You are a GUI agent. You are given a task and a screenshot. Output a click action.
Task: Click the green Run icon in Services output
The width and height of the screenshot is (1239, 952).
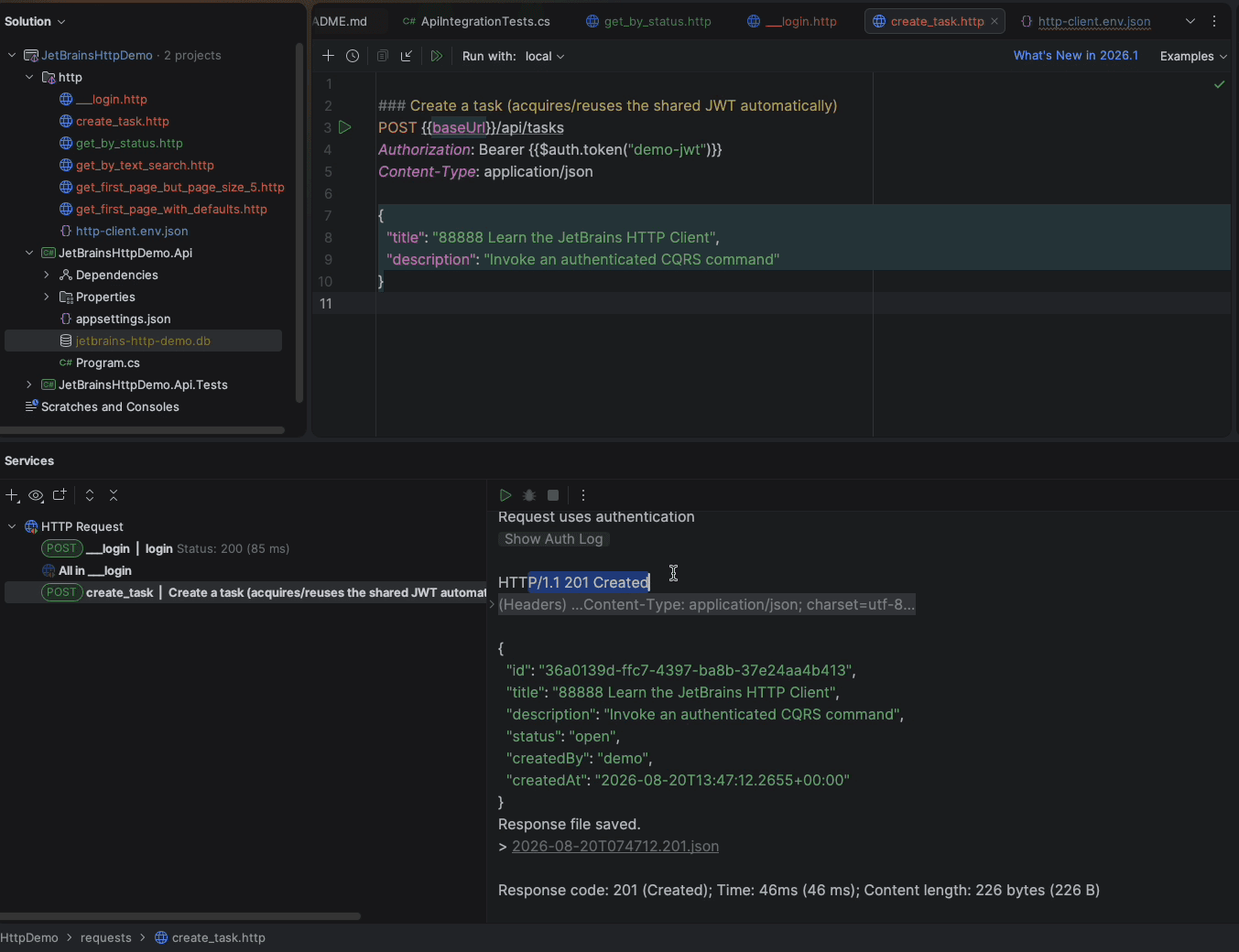click(x=505, y=495)
